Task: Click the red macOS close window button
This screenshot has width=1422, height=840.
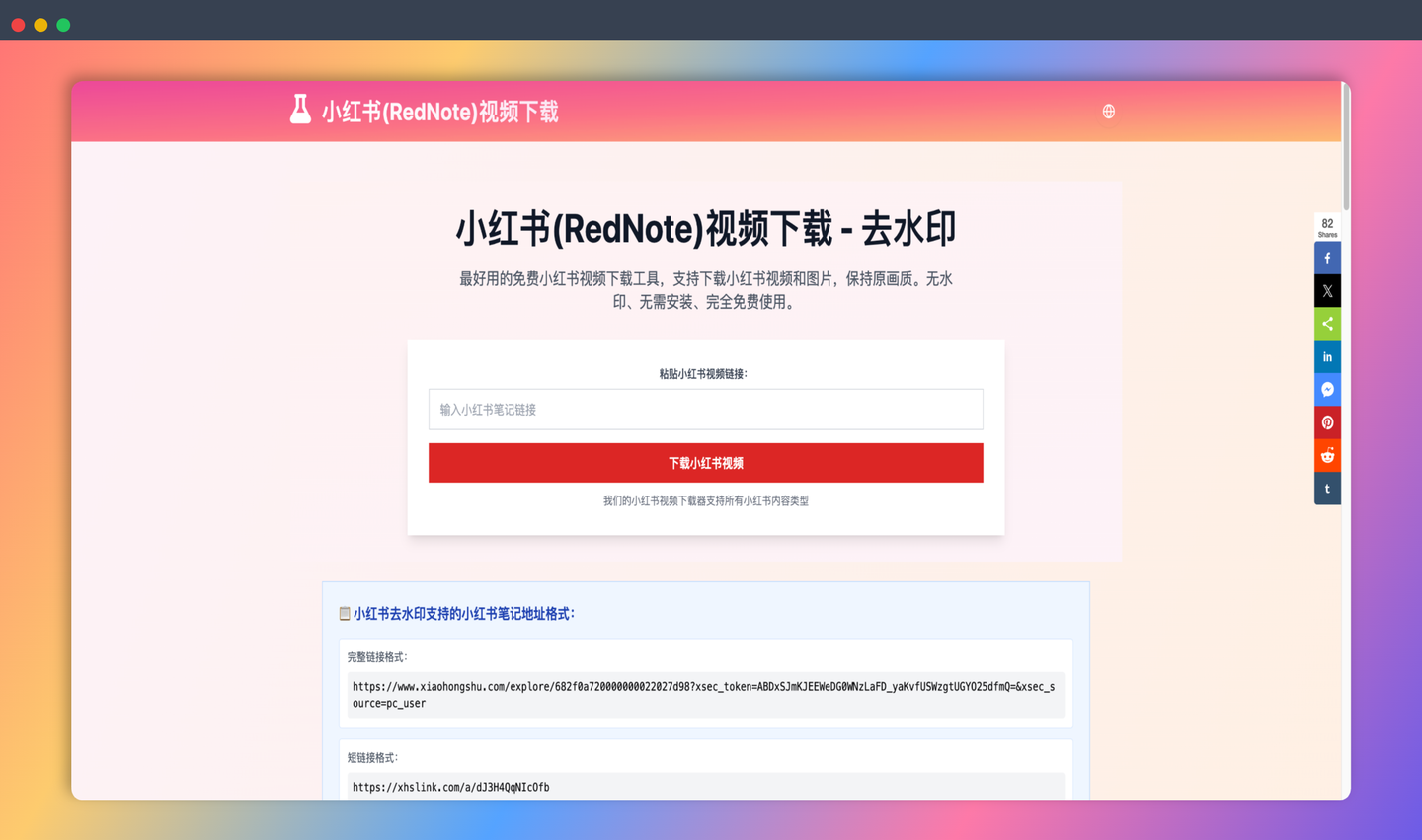Action: (18, 25)
